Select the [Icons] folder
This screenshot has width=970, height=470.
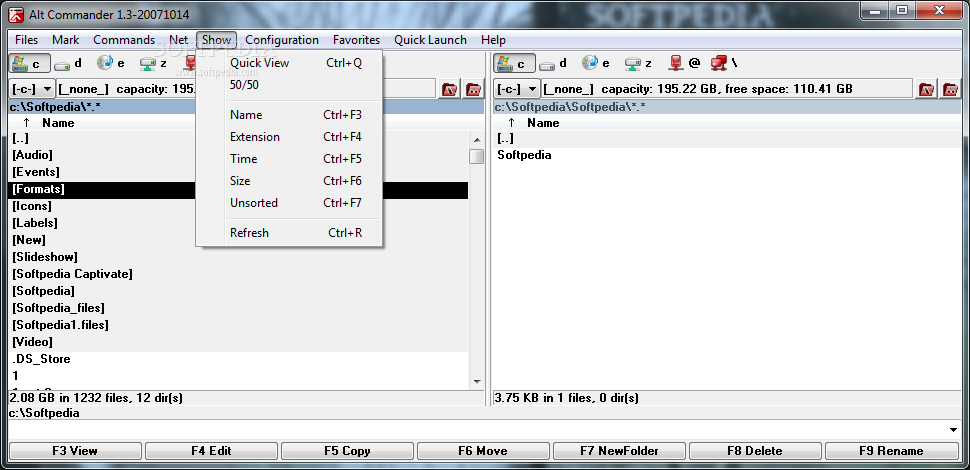tap(238, 206)
